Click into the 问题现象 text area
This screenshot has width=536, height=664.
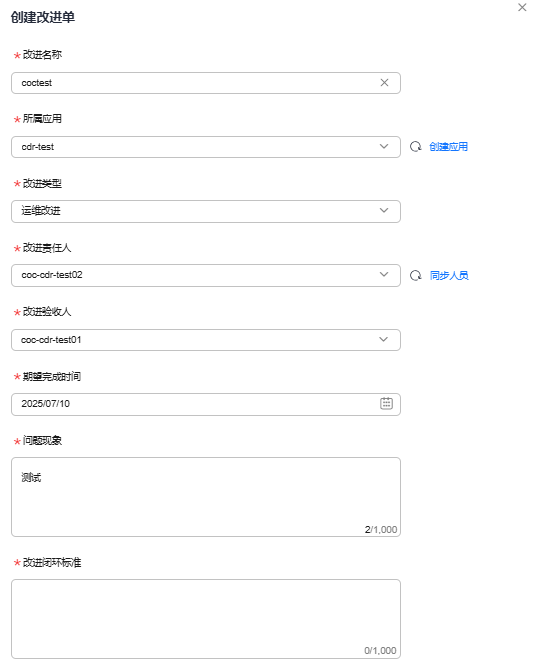206,497
